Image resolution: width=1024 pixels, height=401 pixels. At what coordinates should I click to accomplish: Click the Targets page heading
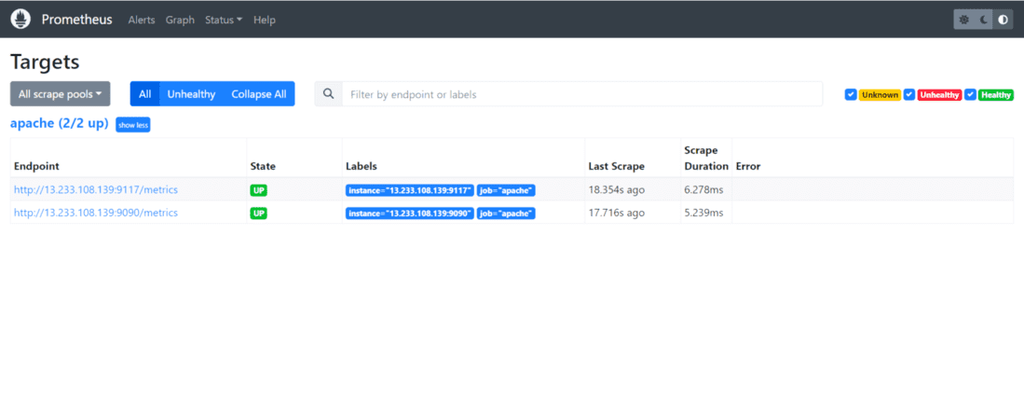pos(45,62)
